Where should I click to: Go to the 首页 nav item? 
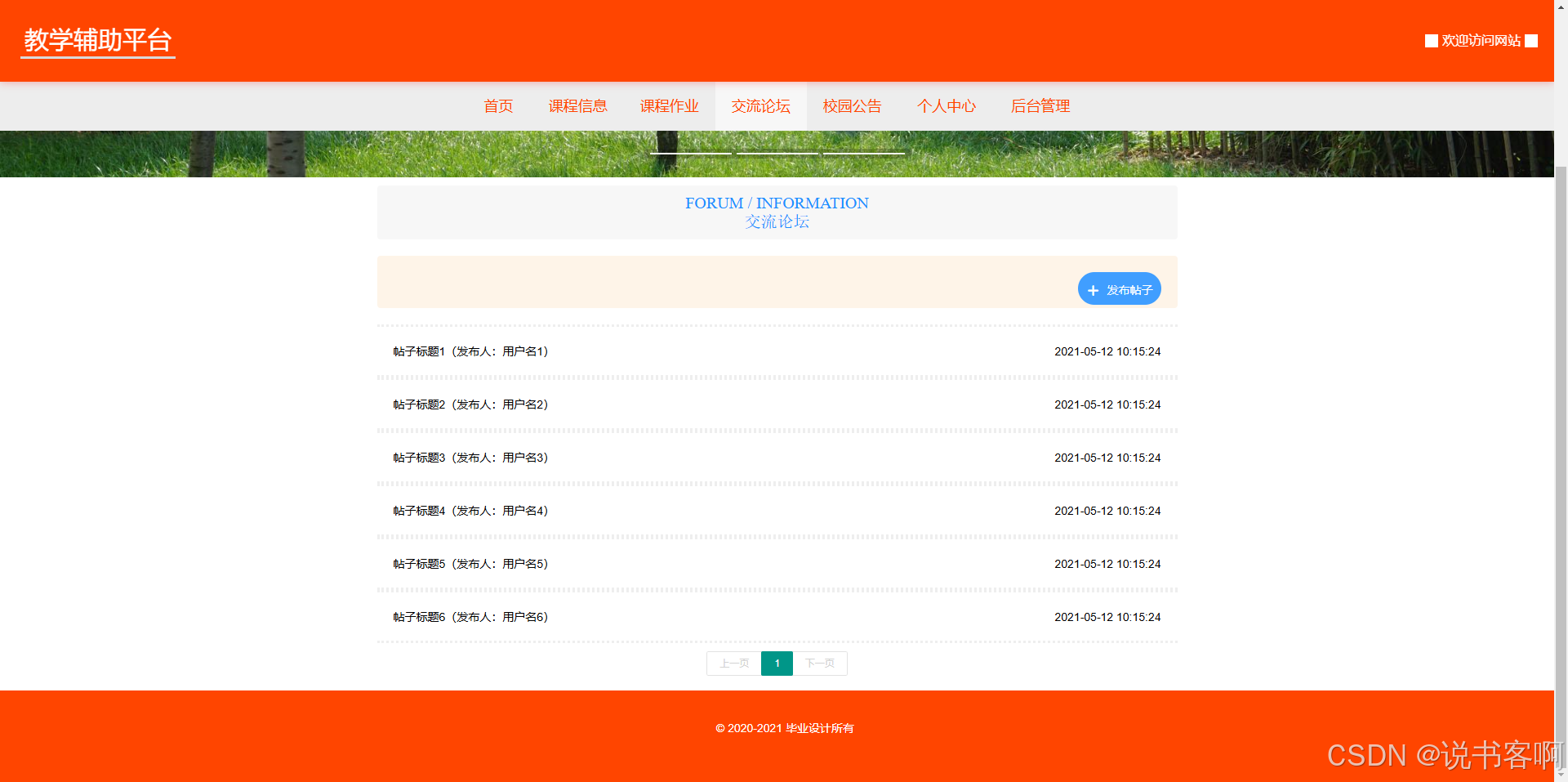click(x=498, y=106)
